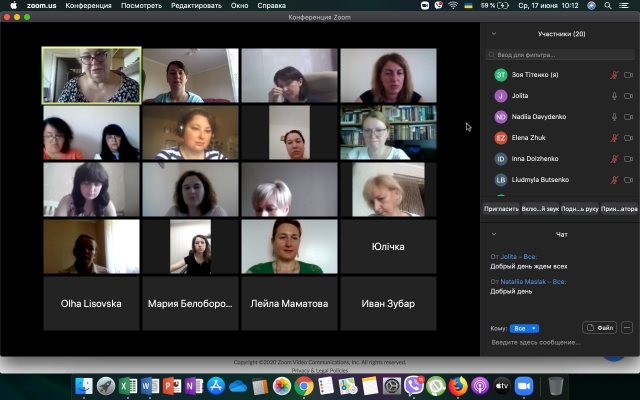Open Zoom from the Dock
640x400 pixels.
click(x=524, y=386)
